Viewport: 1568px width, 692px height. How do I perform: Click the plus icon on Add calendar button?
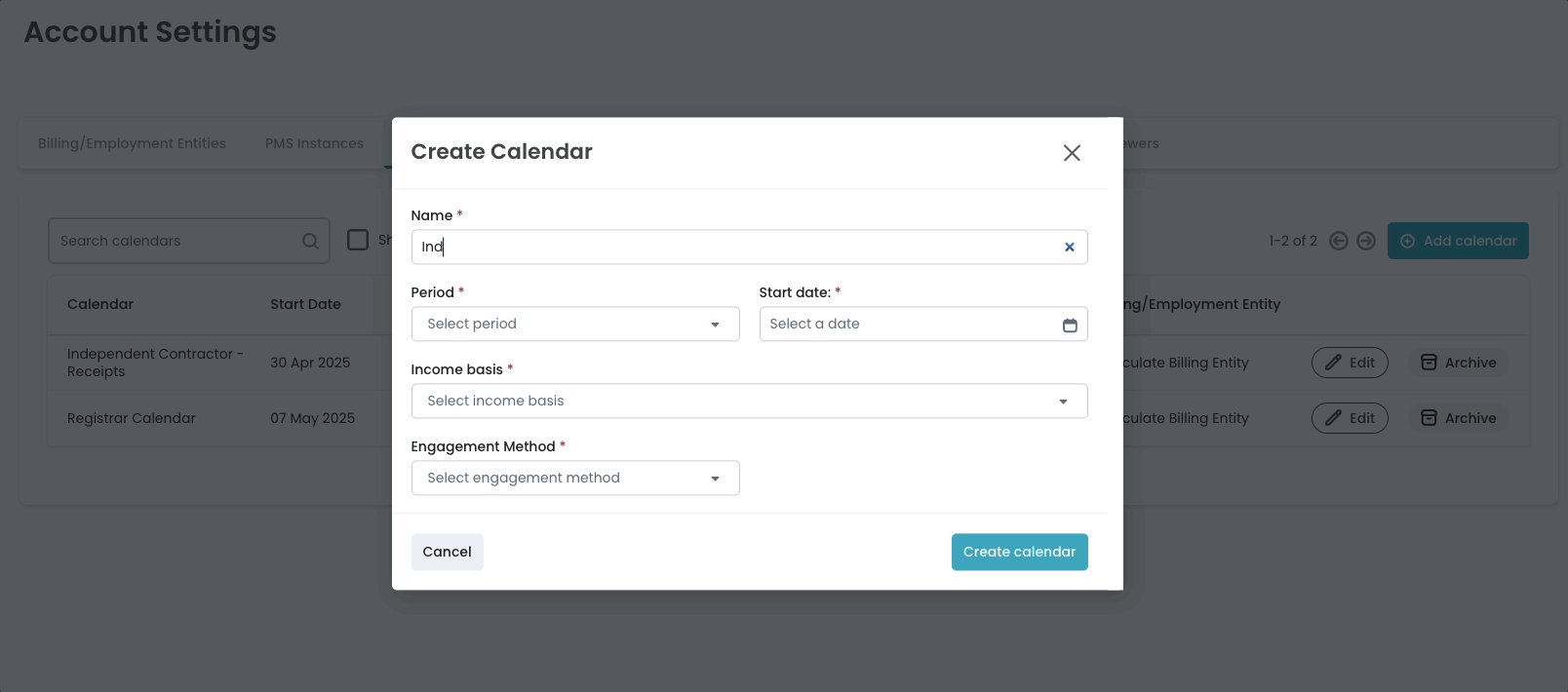[1408, 240]
